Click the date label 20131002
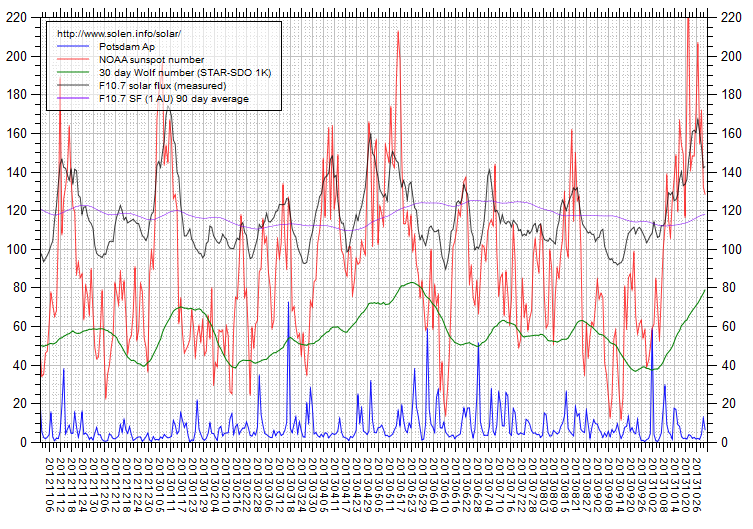Screen dimensions: 753x529 655,485
